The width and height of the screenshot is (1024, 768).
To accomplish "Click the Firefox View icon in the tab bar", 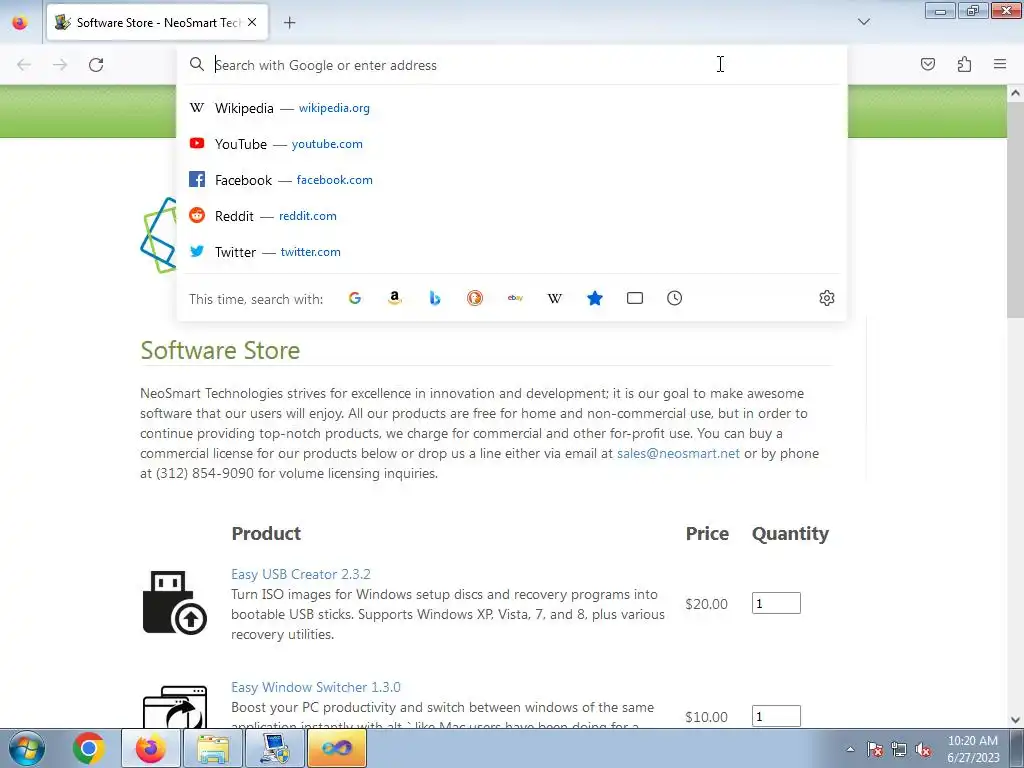I will coord(20,22).
